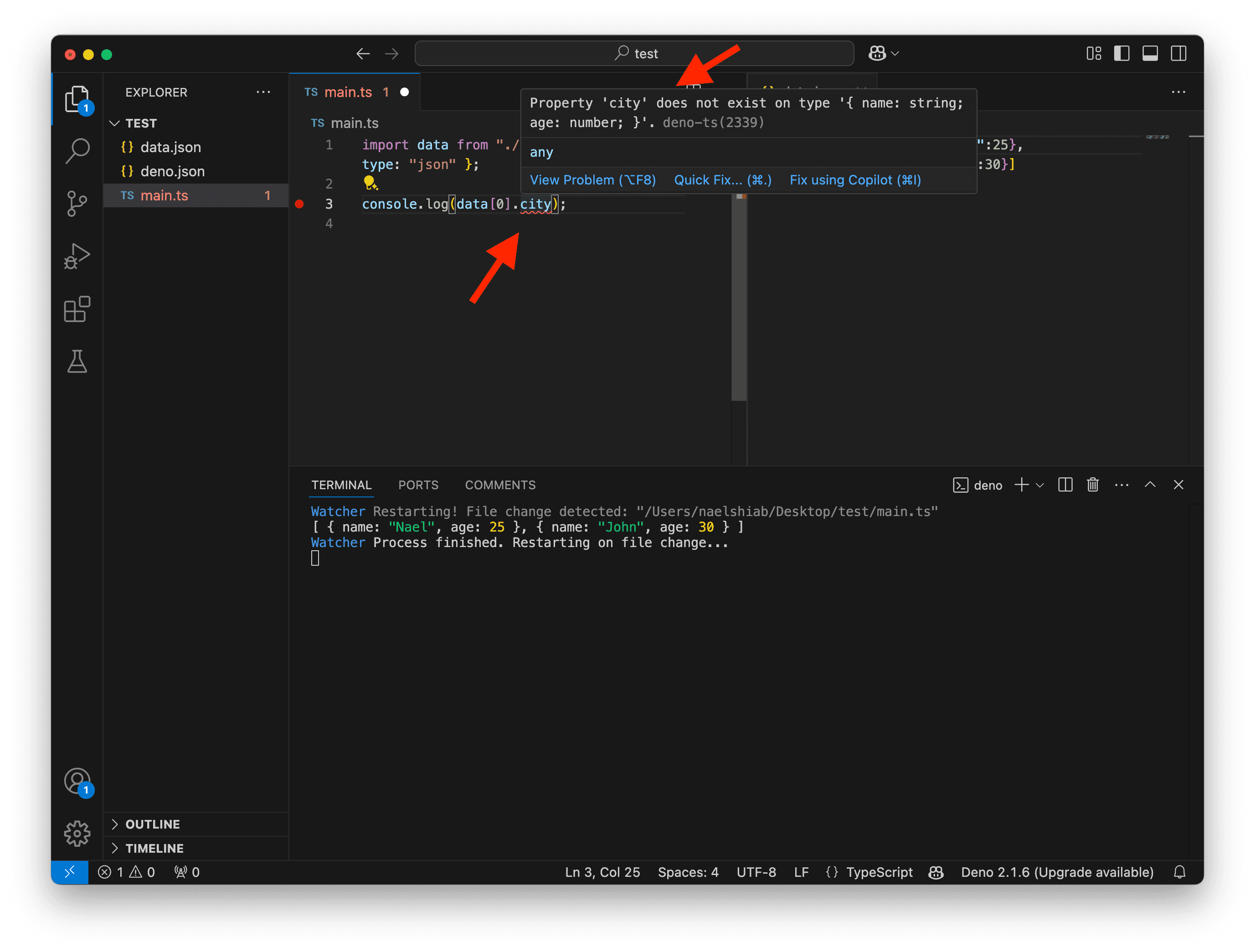Open data.json in the explorer
The height and width of the screenshot is (952, 1255).
pos(196,147)
